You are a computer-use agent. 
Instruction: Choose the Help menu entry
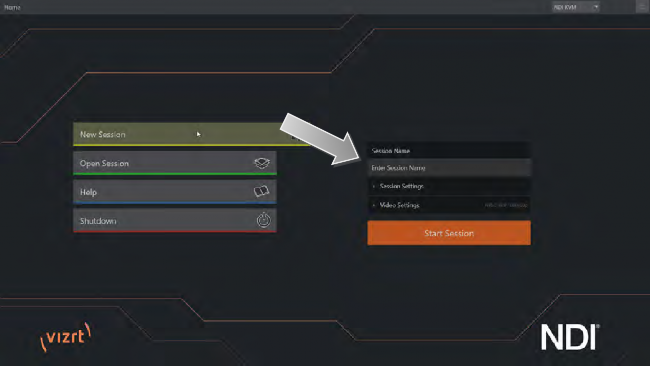[175, 191]
